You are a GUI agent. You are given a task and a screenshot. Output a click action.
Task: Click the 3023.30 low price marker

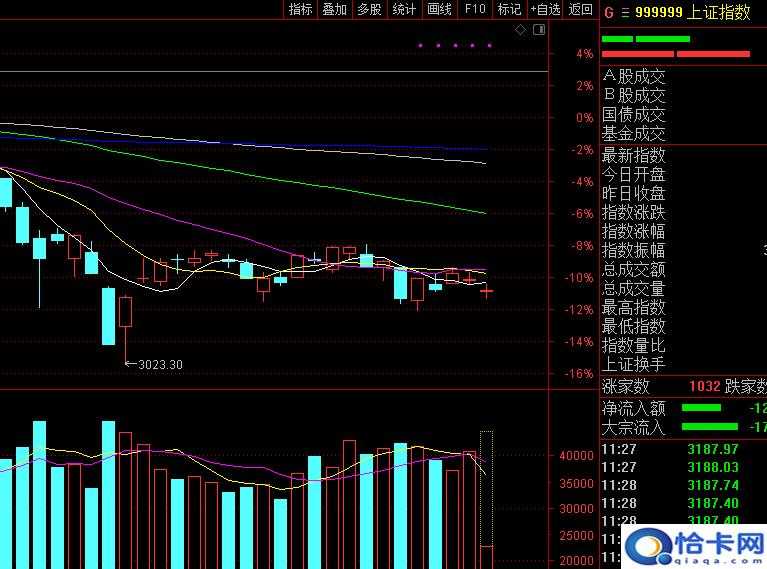click(160, 365)
